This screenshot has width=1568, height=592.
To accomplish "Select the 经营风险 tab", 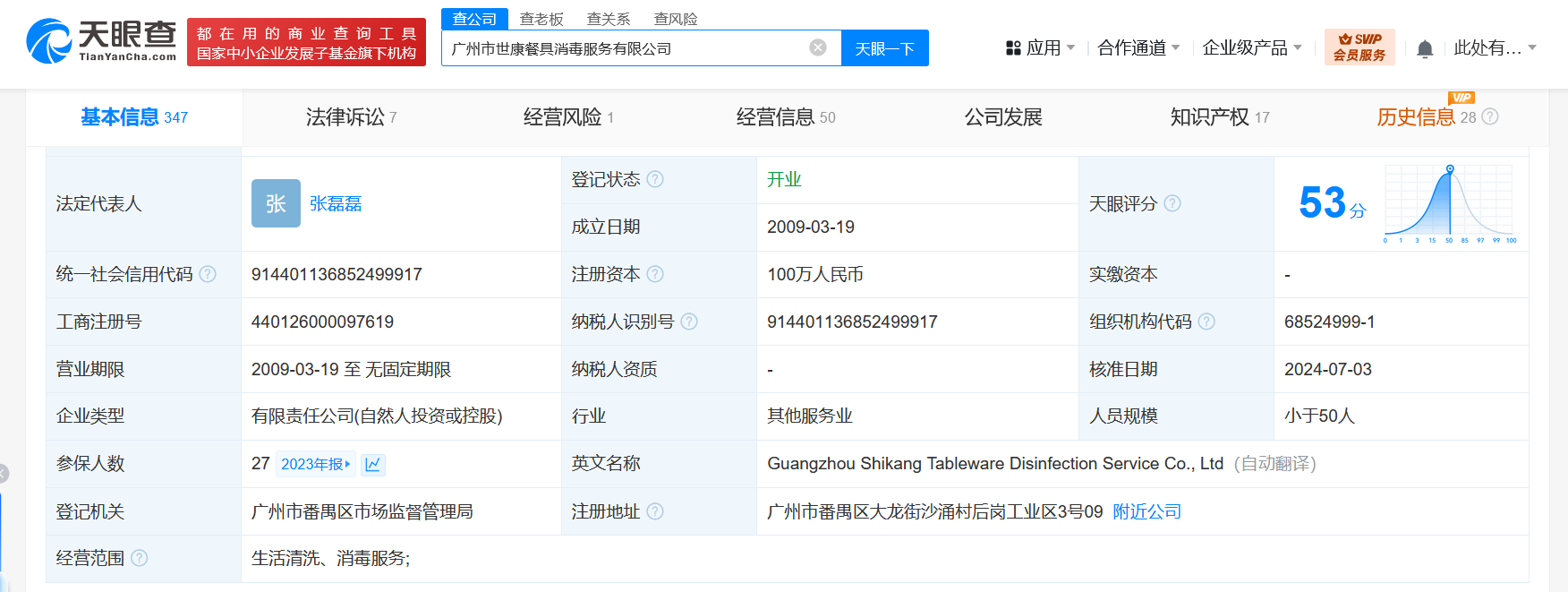I will tap(568, 117).
